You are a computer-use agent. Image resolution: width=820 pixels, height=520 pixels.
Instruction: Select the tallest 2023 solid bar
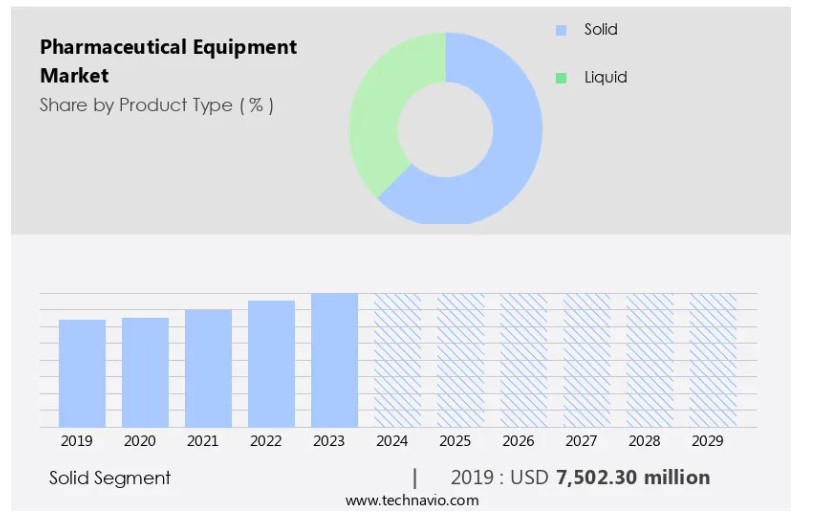(x=334, y=360)
